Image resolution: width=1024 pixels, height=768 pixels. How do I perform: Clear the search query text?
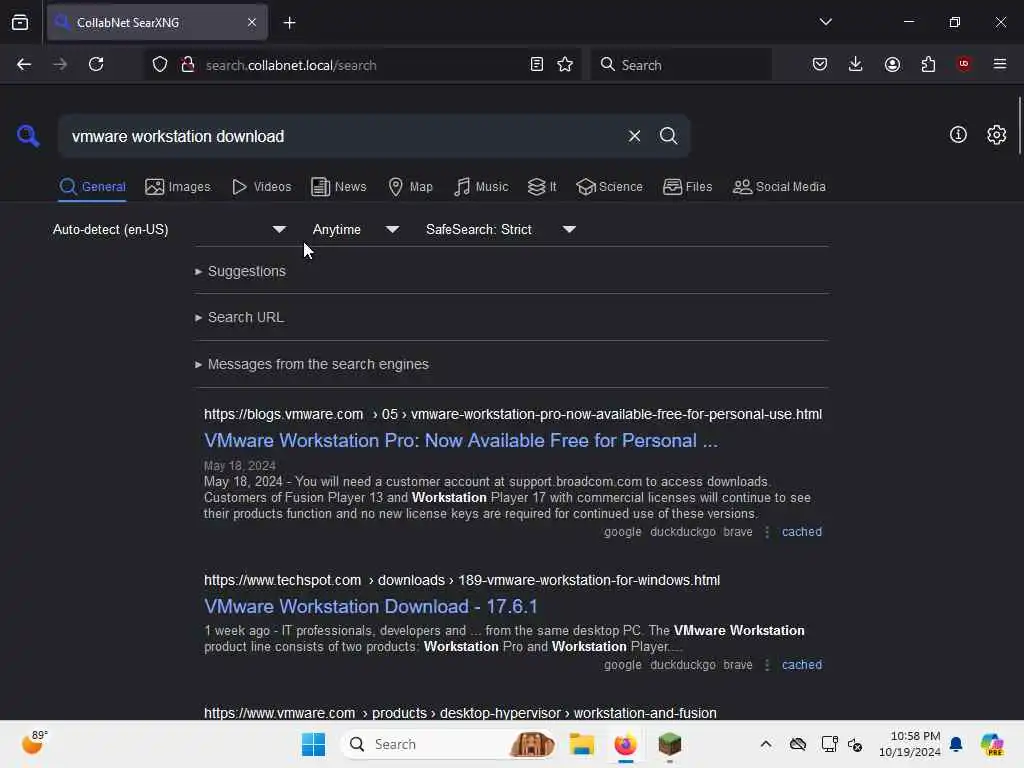(634, 136)
